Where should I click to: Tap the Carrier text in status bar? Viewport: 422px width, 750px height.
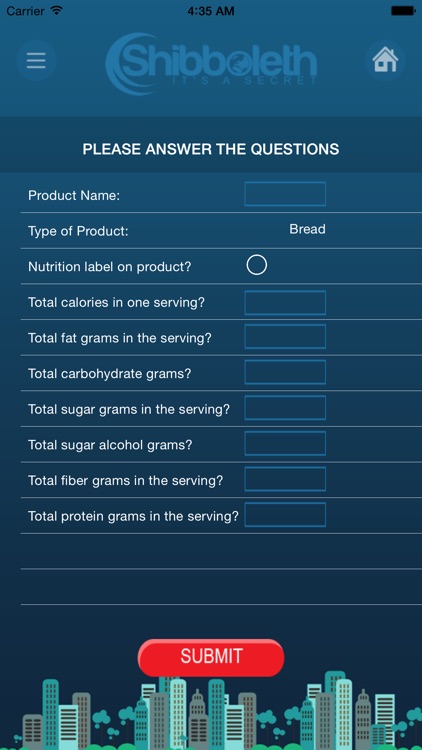26,11
